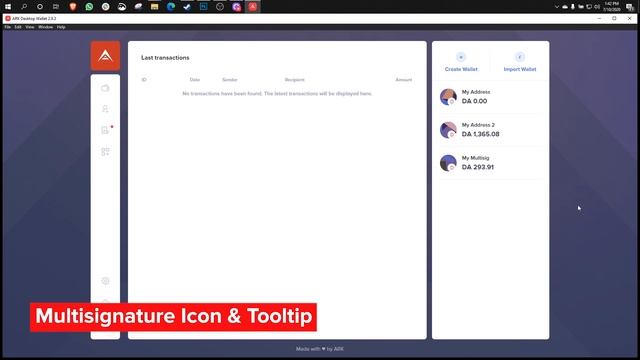Click the Made with love by ARK footer
Image resolution: width=640 pixels, height=360 pixels.
pyautogui.click(x=320, y=349)
